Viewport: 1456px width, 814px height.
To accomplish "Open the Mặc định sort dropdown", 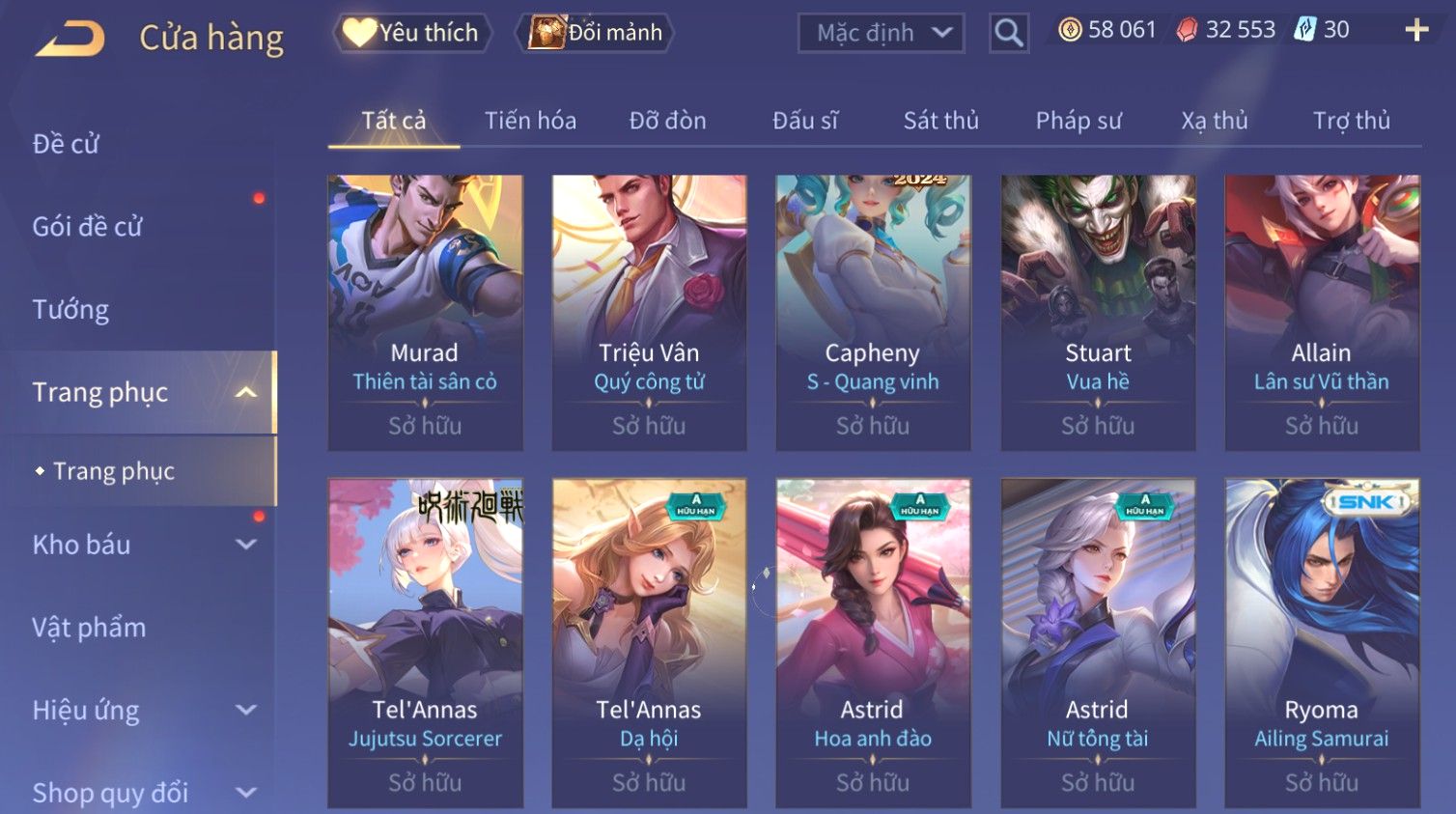I will (x=881, y=33).
